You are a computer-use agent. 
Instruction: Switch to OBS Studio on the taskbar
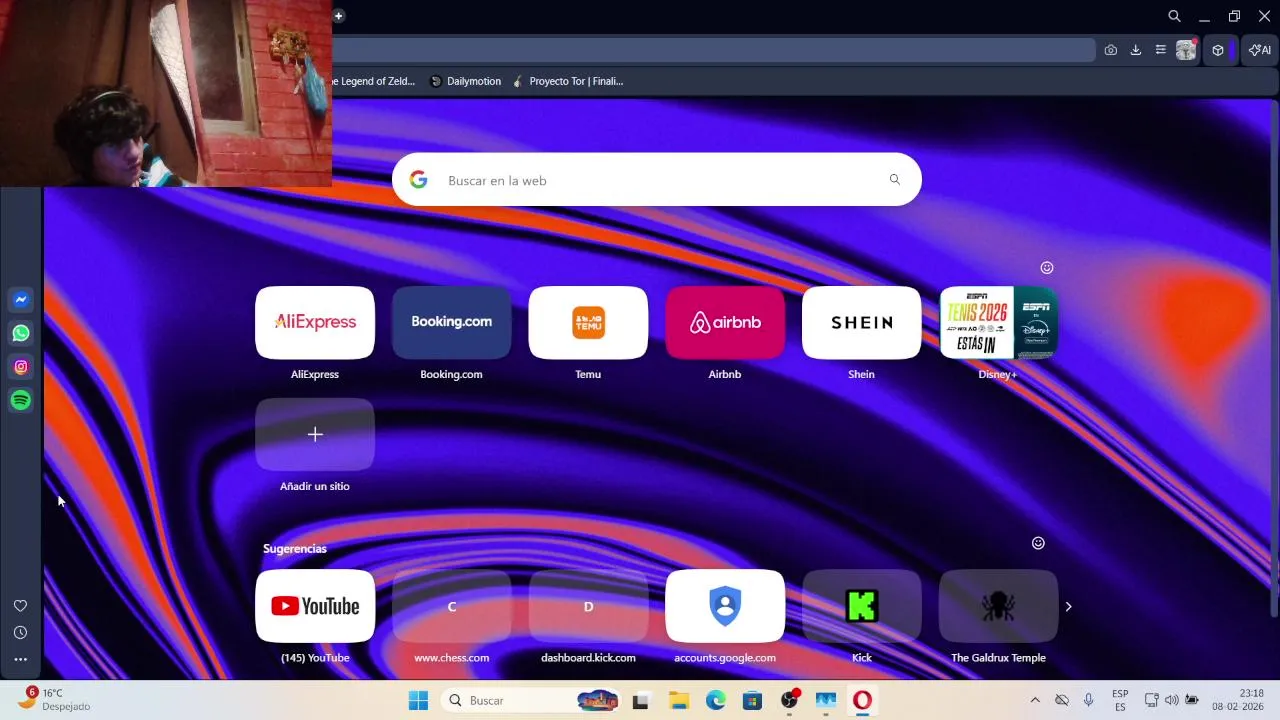(x=789, y=701)
